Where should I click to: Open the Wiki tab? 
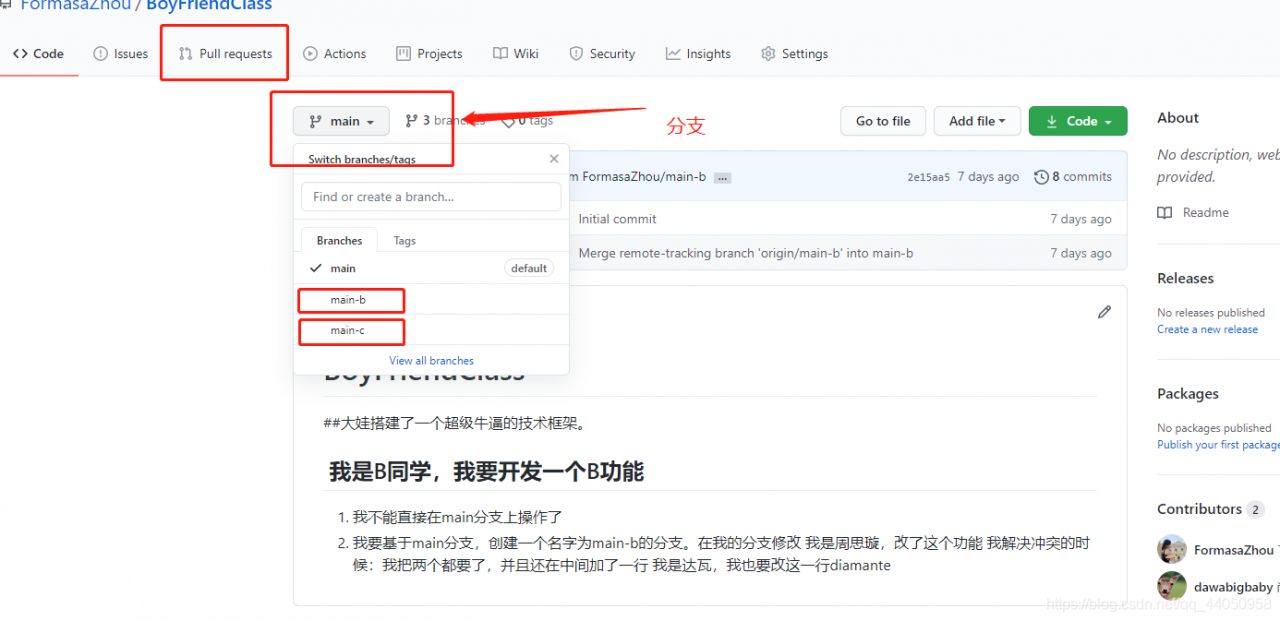(516, 54)
